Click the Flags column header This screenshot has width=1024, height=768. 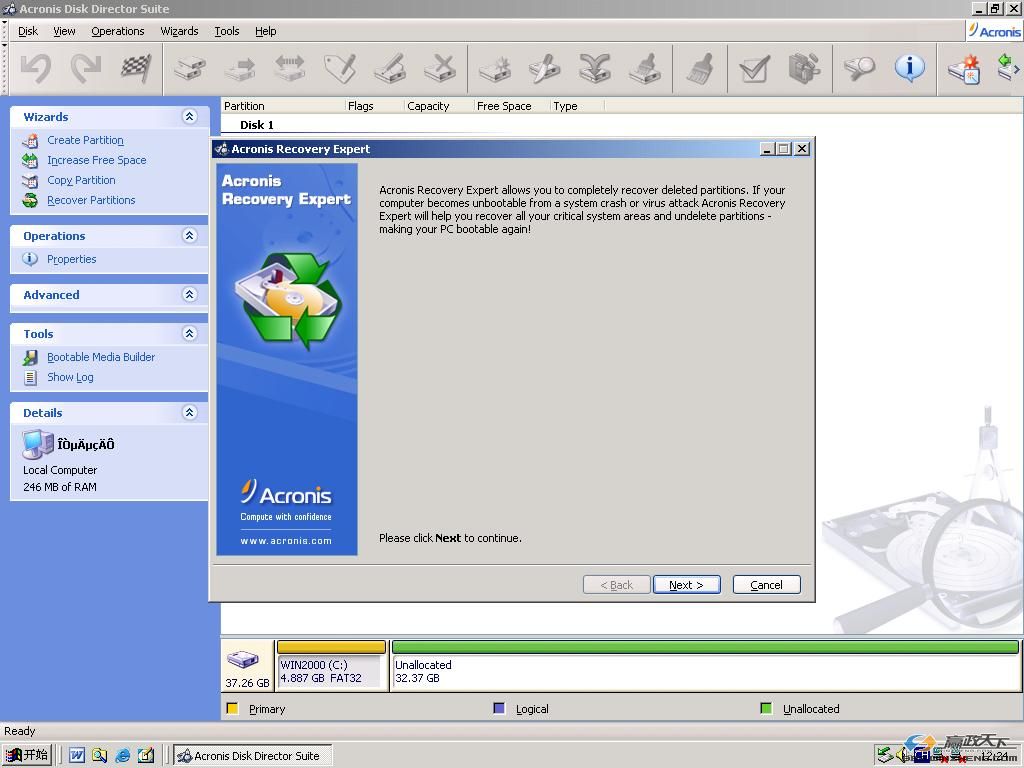pyautogui.click(x=375, y=106)
